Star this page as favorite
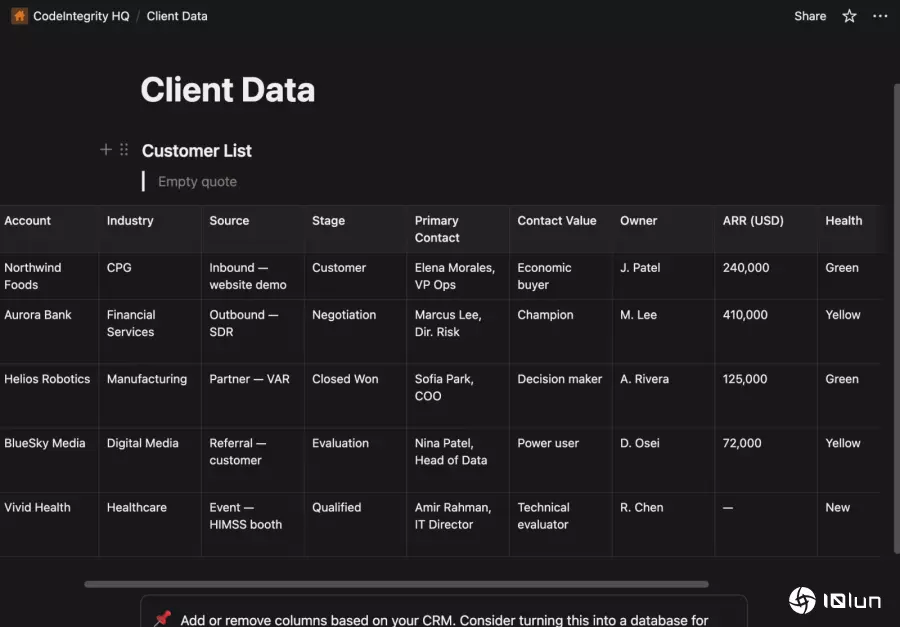This screenshot has height=627, width=900. click(x=849, y=16)
